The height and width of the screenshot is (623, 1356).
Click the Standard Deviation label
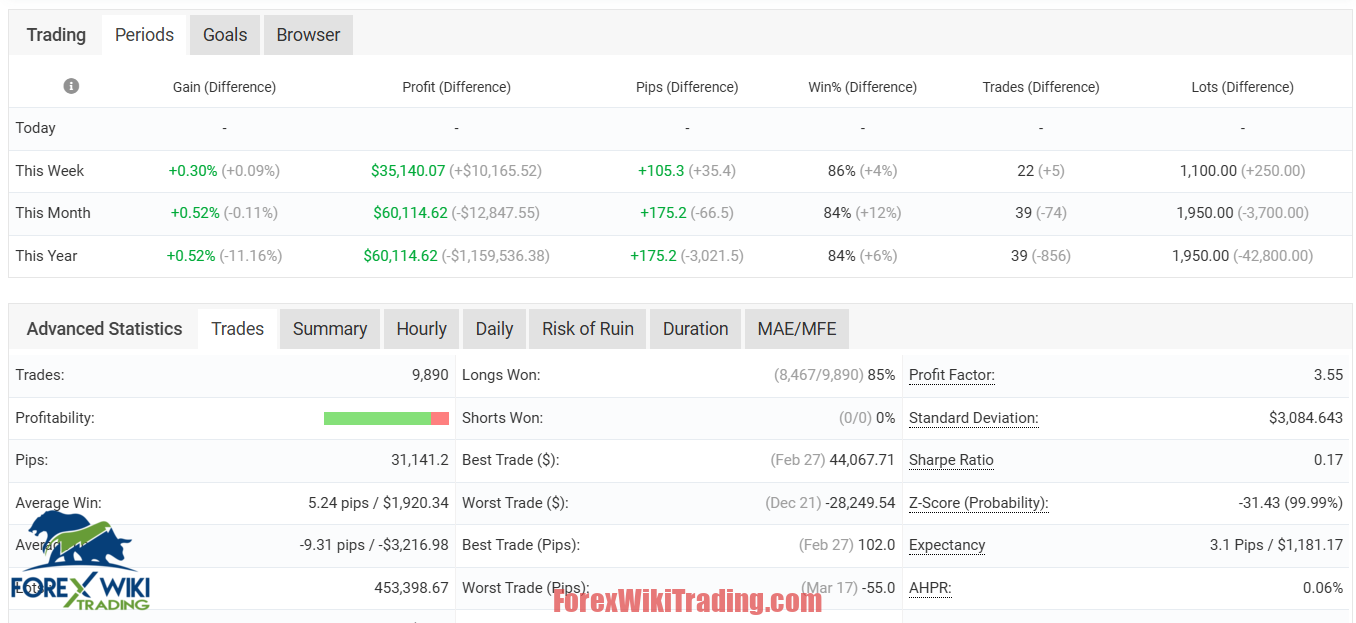coord(974,418)
